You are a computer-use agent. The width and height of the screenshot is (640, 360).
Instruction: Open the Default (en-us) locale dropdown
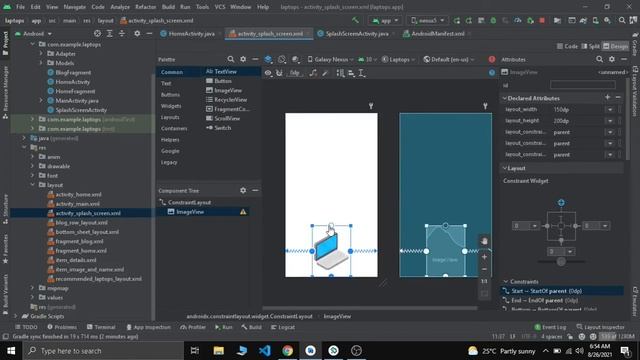point(449,59)
